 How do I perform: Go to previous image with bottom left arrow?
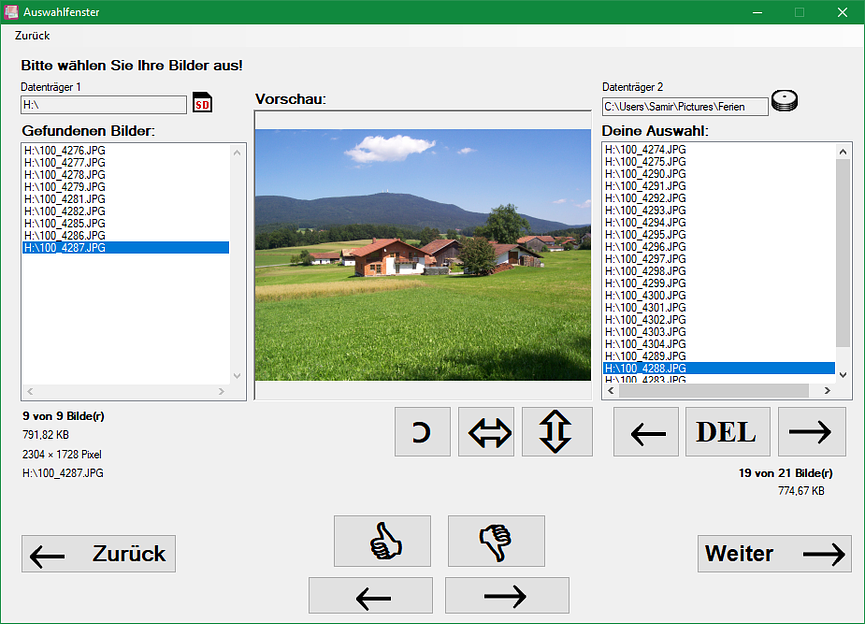point(371,595)
